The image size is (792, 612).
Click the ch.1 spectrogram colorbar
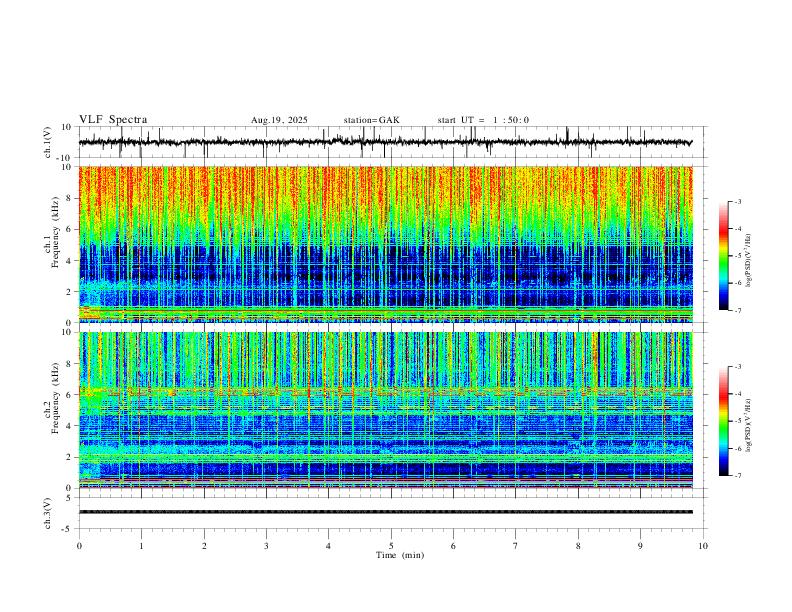pos(723,256)
